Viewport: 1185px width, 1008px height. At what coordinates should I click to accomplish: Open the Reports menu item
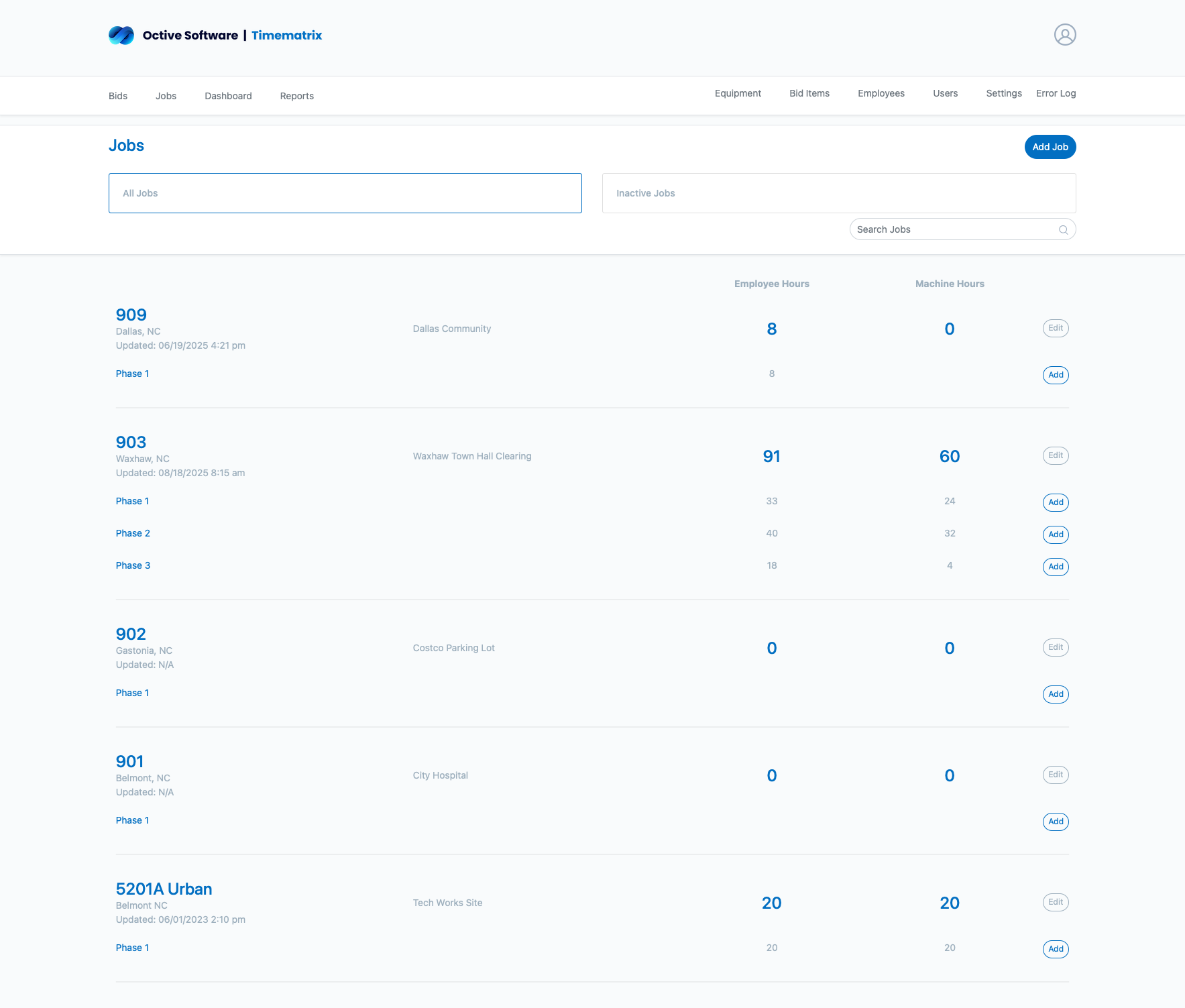[x=296, y=96]
